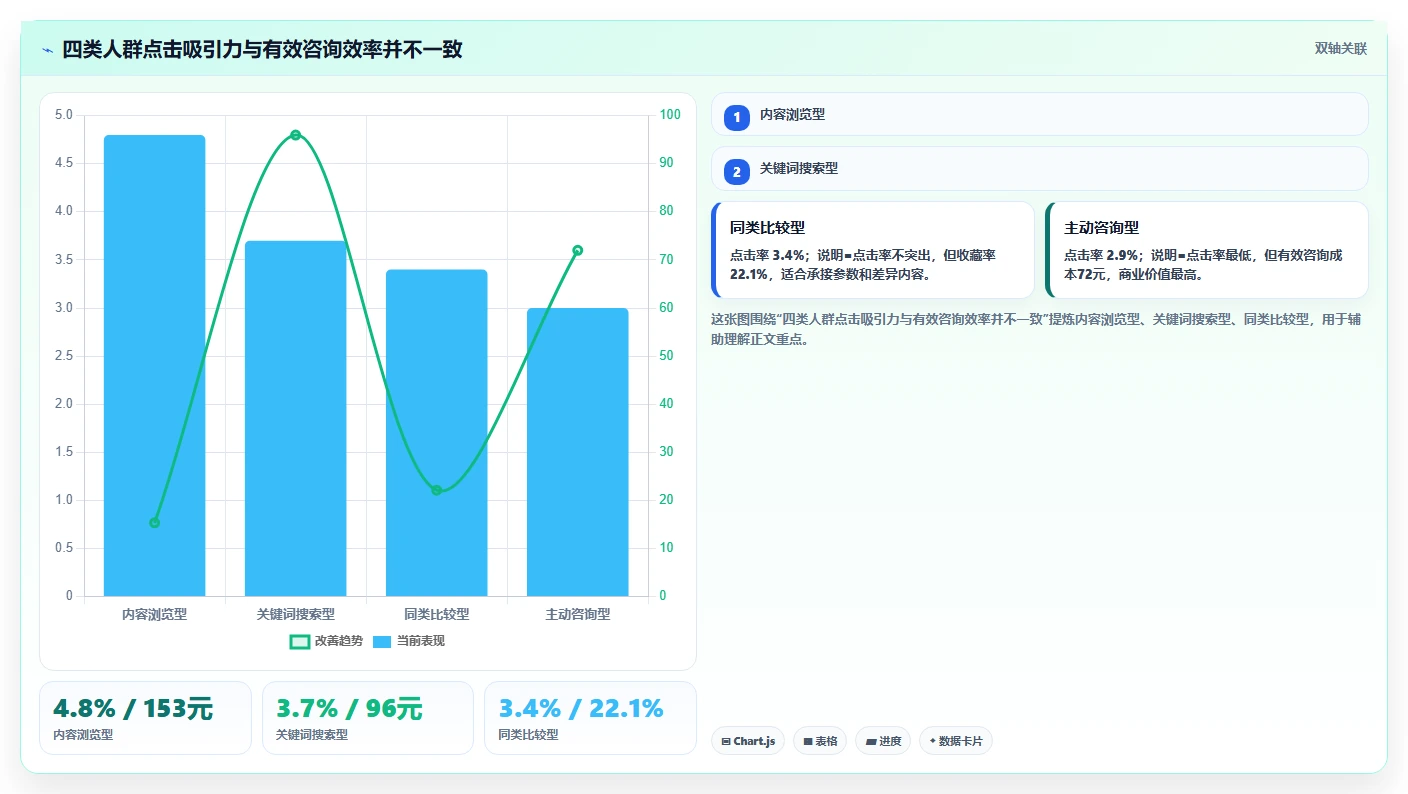Select the 数据卡片 tag chip
Screen dimensions: 1408x794
coord(955,741)
